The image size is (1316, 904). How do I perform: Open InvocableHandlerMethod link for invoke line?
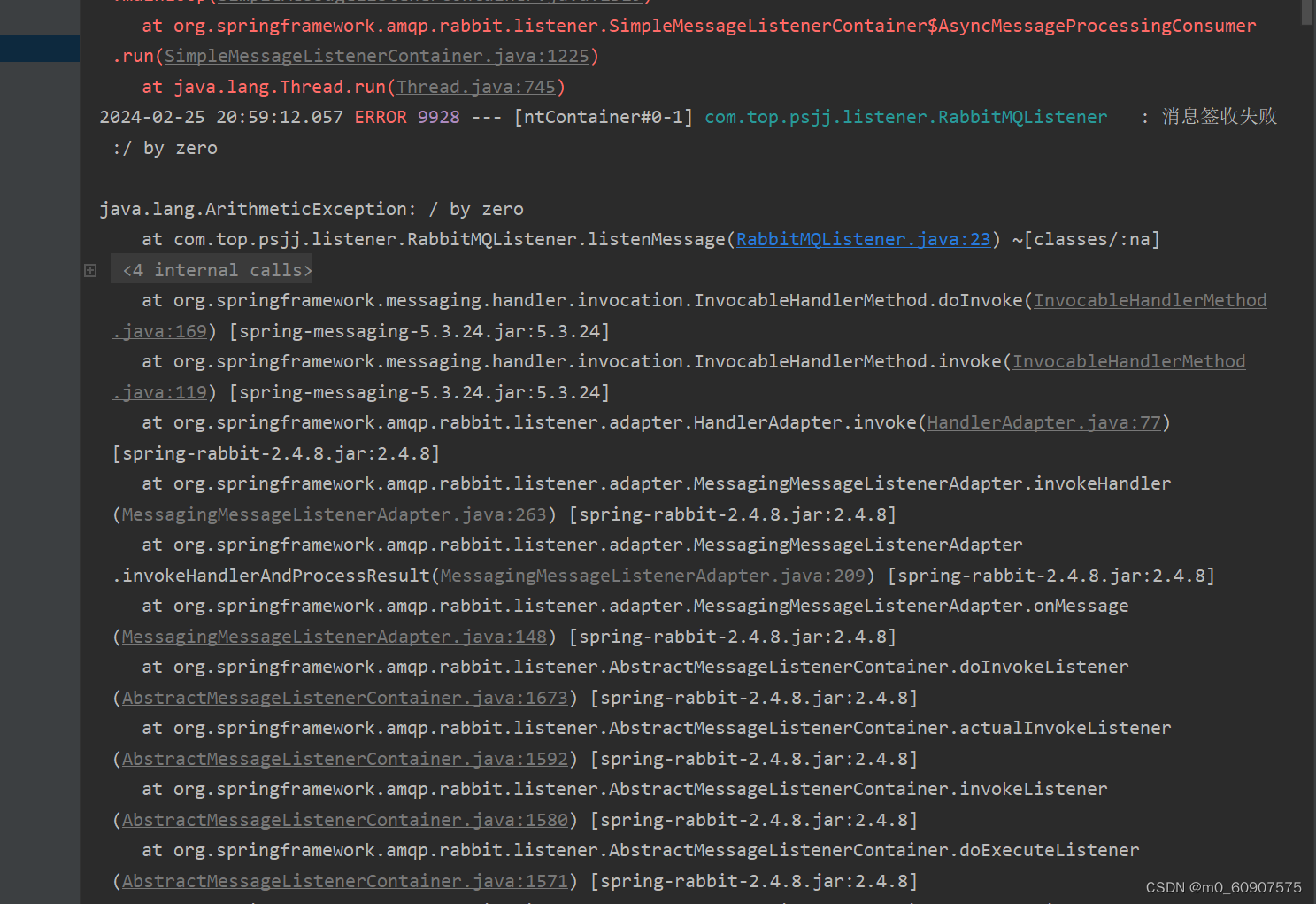point(1129,361)
